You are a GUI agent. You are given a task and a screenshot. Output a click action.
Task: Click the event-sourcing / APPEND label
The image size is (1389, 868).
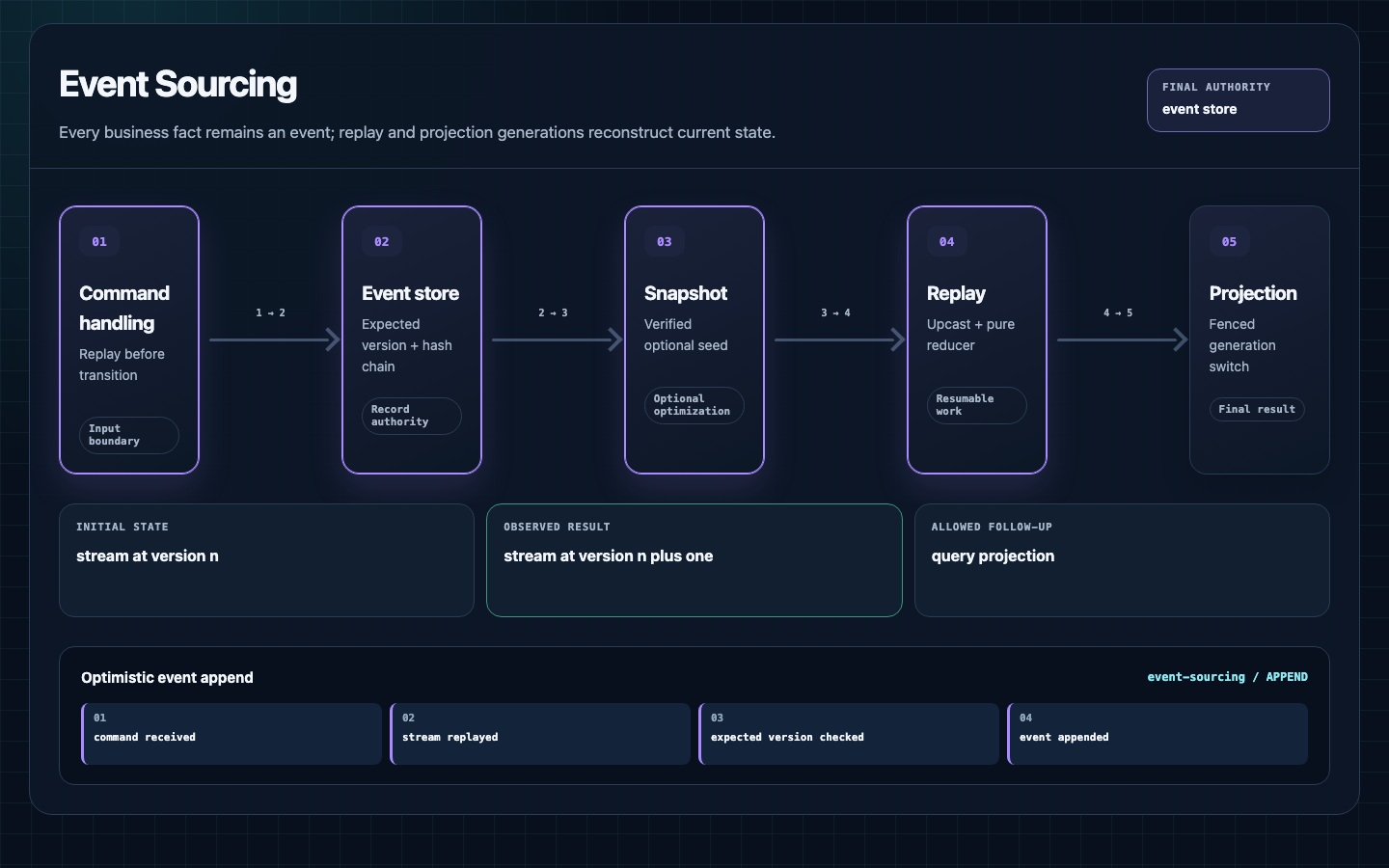[x=1227, y=677]
